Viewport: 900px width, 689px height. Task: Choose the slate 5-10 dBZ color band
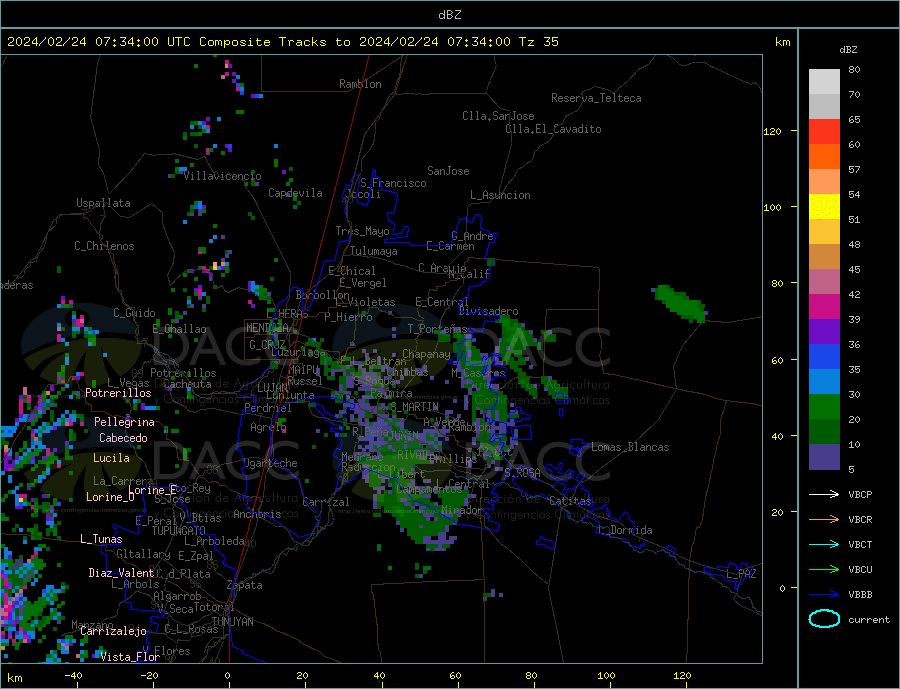coord(824,457)
